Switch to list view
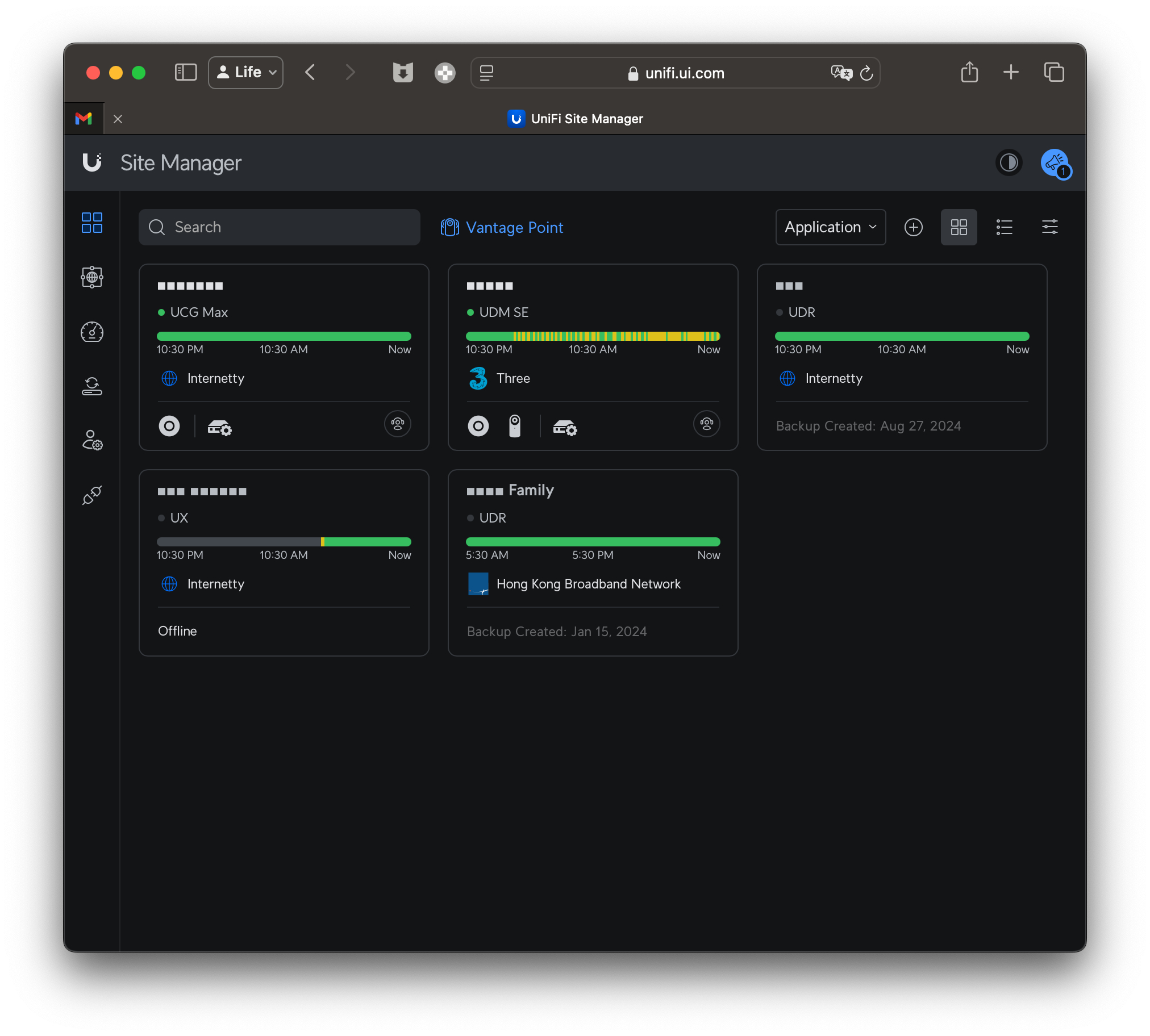This screenshot has height=1036, width=1150. click(x=1004, y=227)
